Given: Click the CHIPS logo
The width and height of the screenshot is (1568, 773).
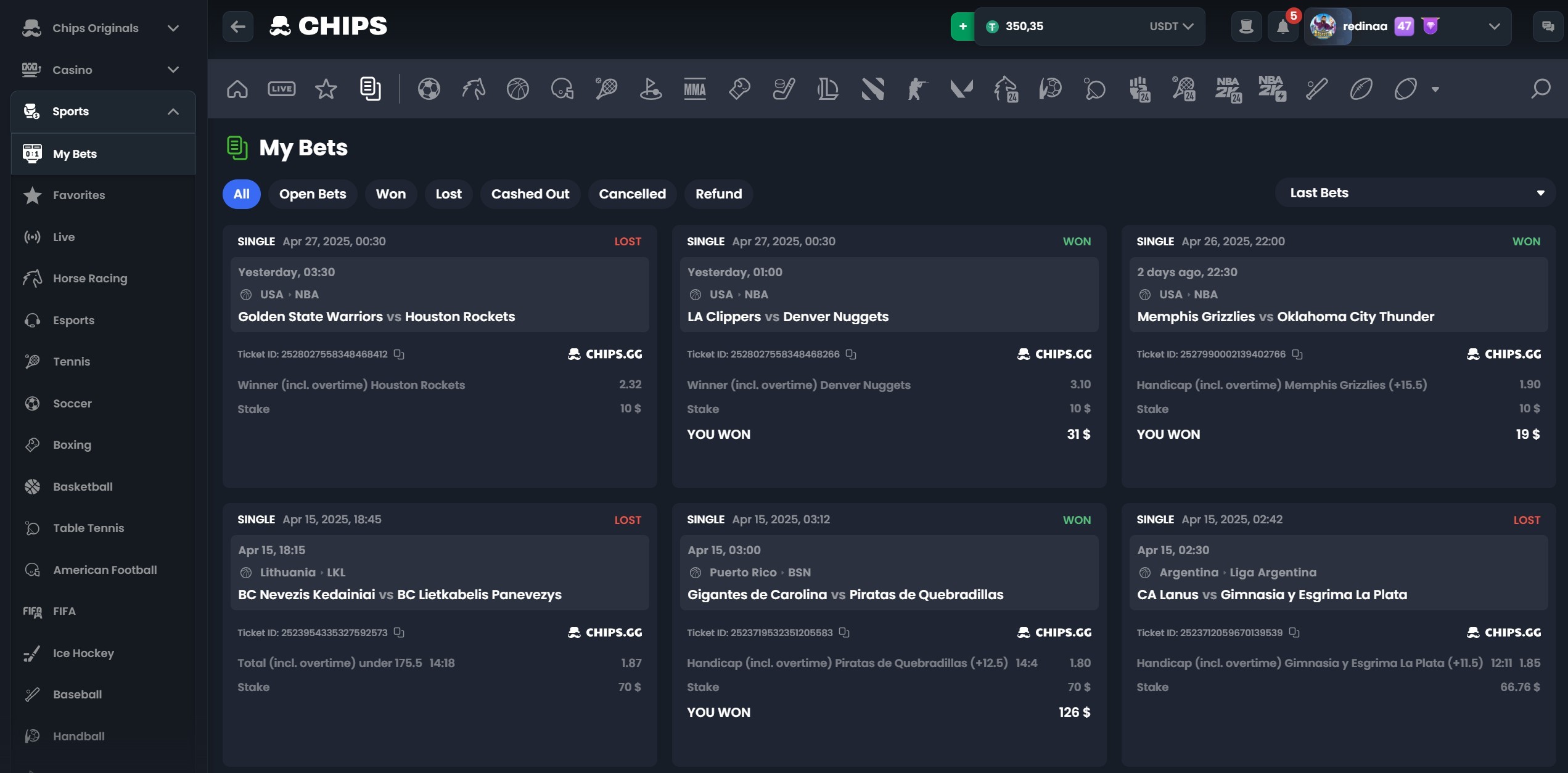Looking at the screenshot, I should pos(328,26).
